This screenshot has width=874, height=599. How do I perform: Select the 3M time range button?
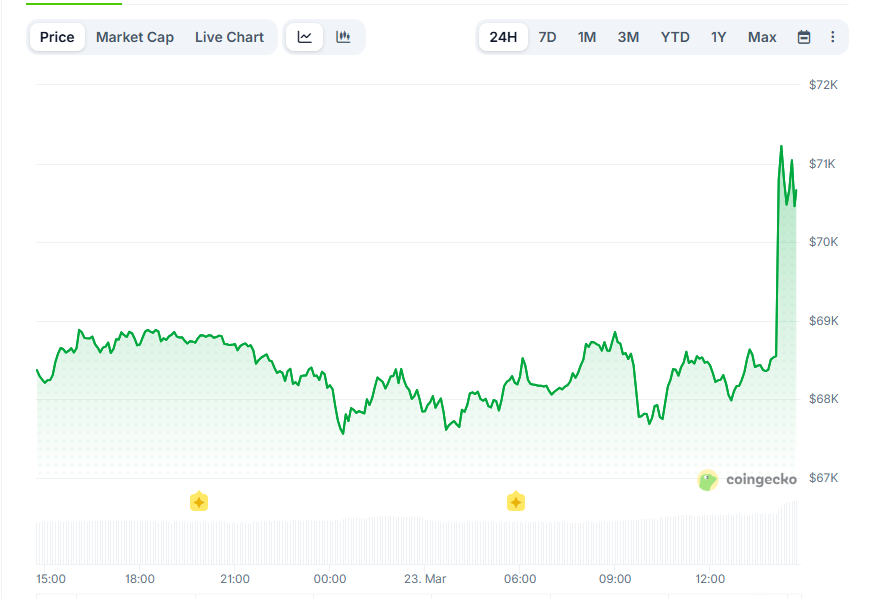tap(628, 36)
